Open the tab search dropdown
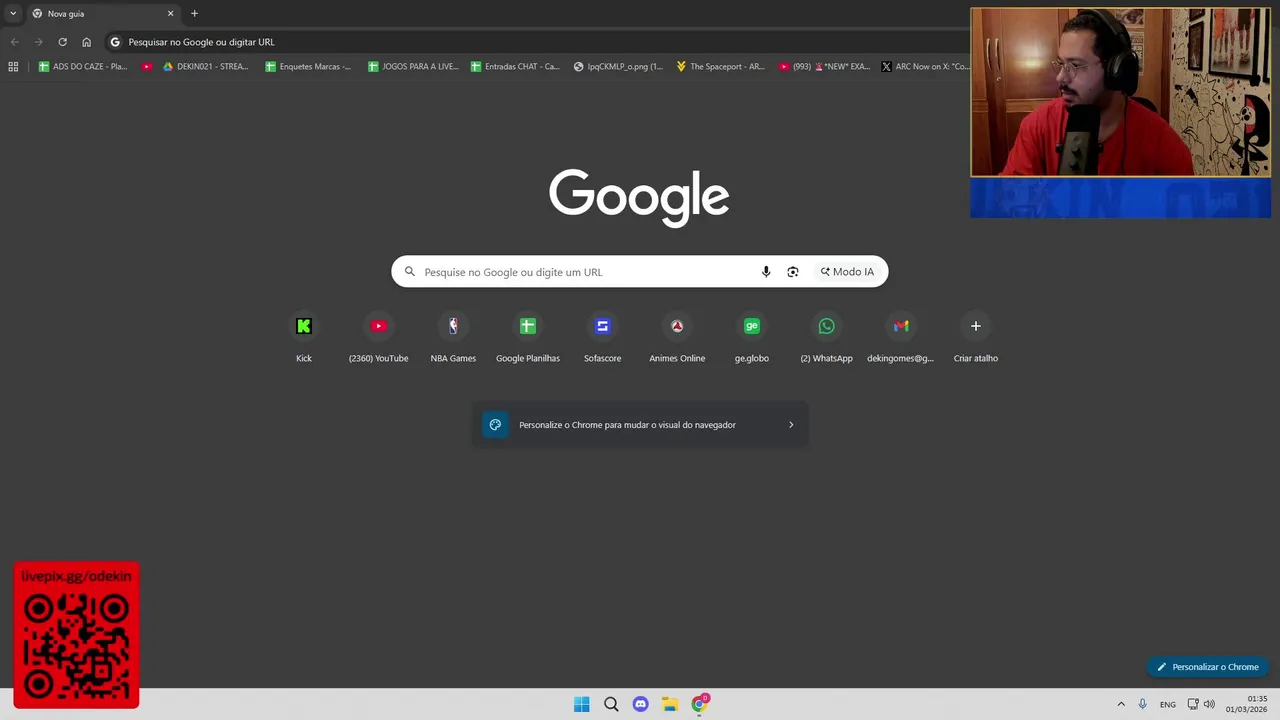Viewport: 1280px width, 720px height. point(13,14)
